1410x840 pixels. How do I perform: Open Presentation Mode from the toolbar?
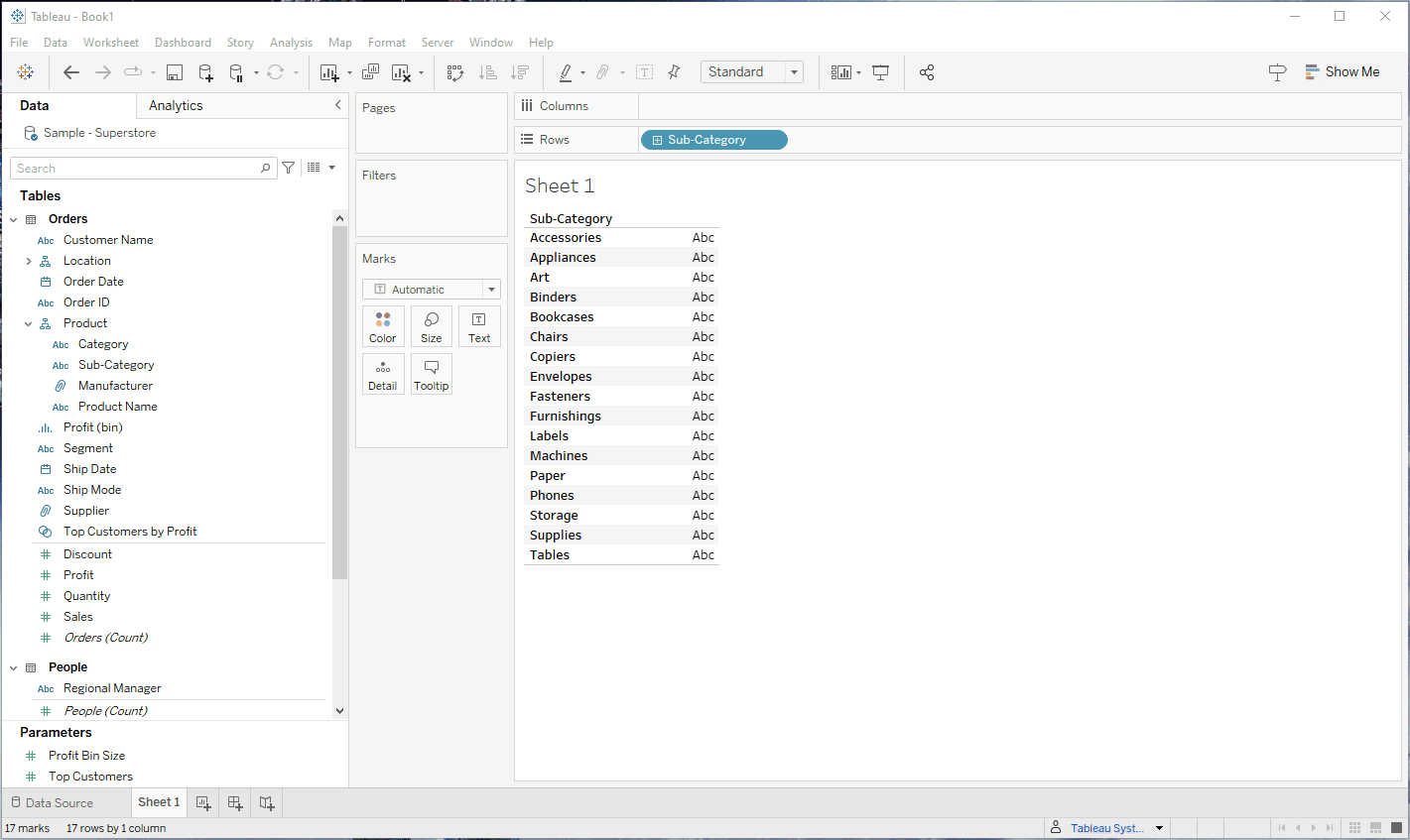(880, 72)
